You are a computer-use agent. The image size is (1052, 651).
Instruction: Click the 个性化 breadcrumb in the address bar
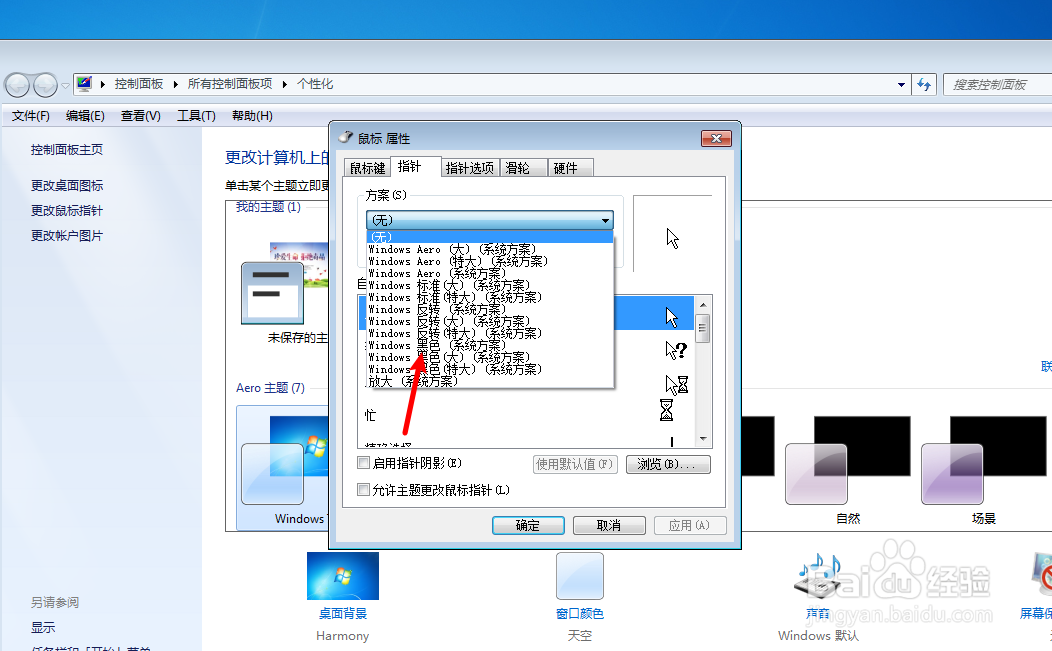tap(315, 84)
